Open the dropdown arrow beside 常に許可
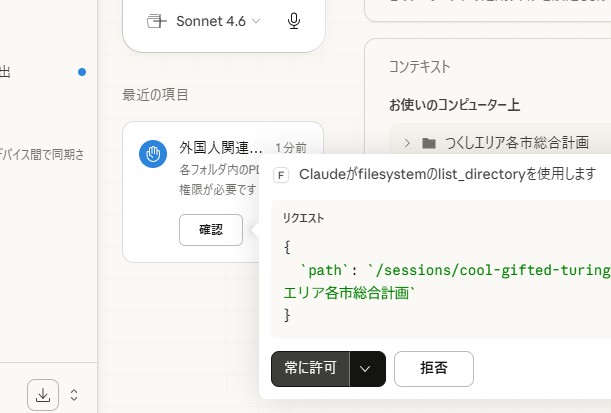 click(366, 368)
